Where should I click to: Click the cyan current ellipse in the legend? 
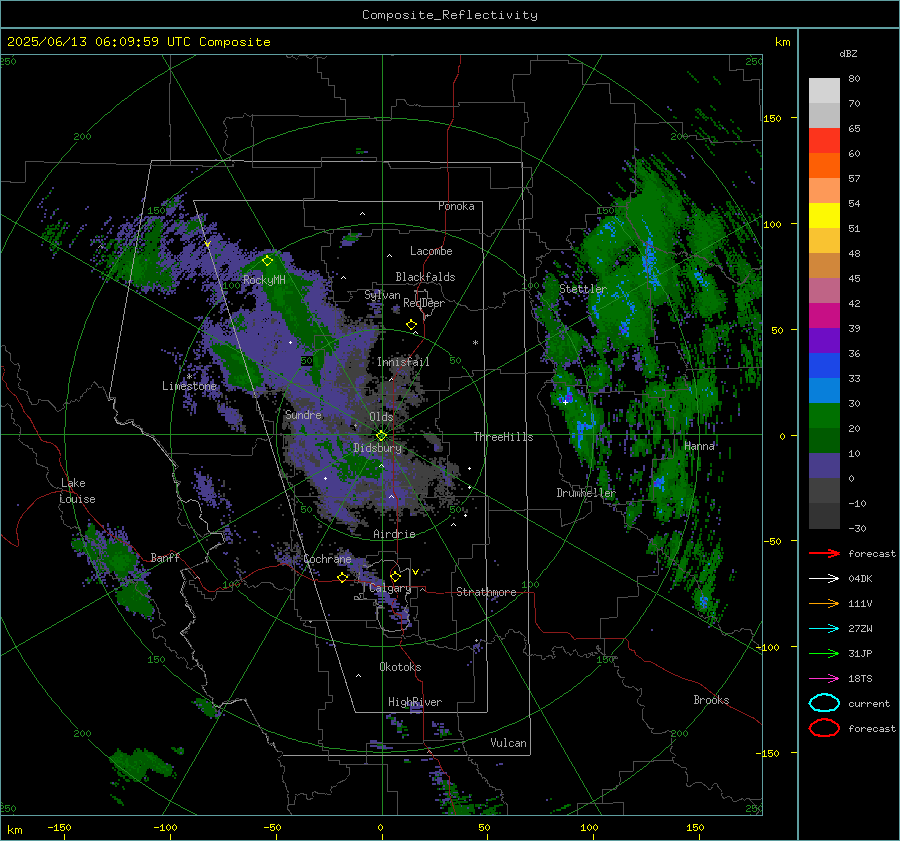click(824, 703)
